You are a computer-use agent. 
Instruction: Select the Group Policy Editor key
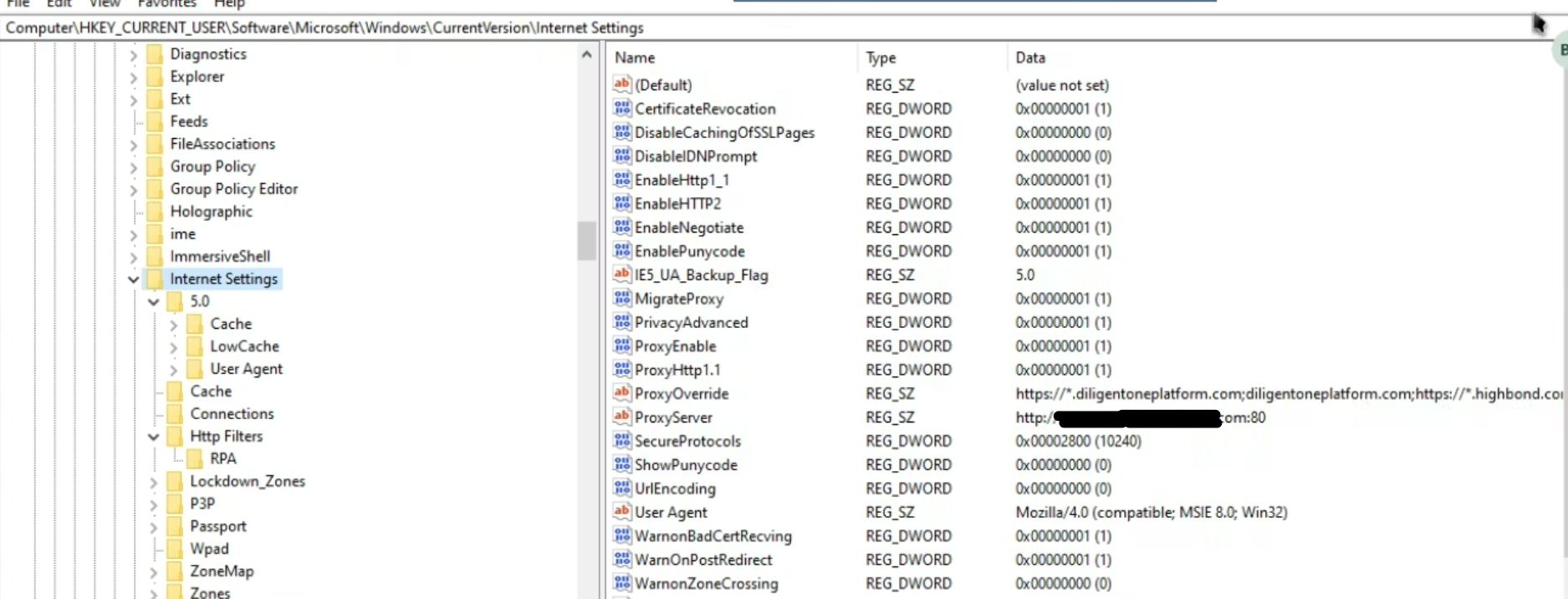click(234, 188)
